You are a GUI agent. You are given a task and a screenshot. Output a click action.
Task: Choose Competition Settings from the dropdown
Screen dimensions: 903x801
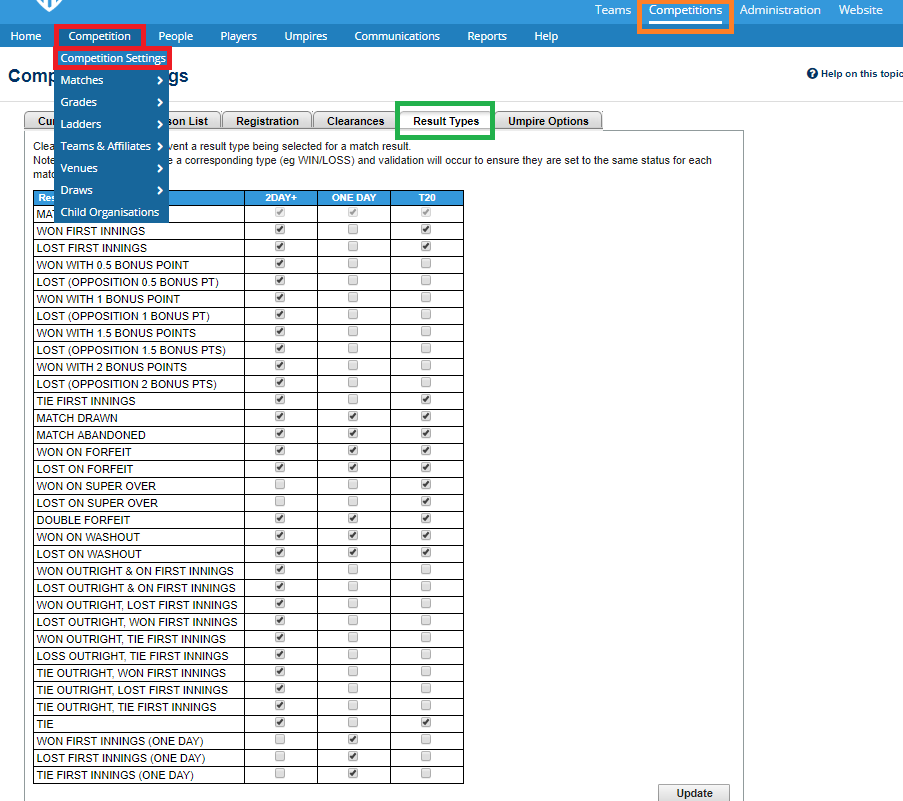[x=113, y=58]
